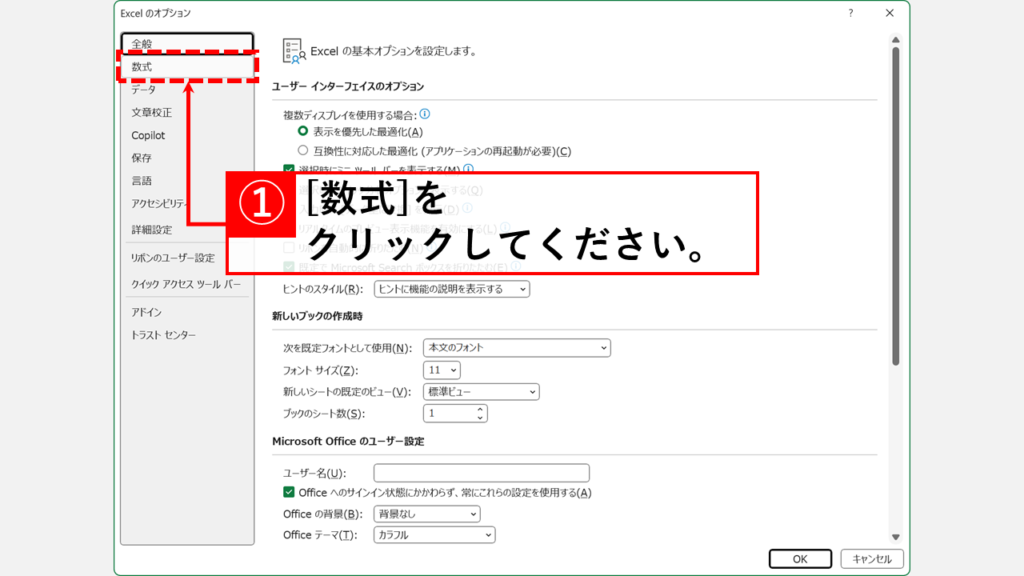Open the Office の背景 dropdown
1024x576 pixels.
427,514
